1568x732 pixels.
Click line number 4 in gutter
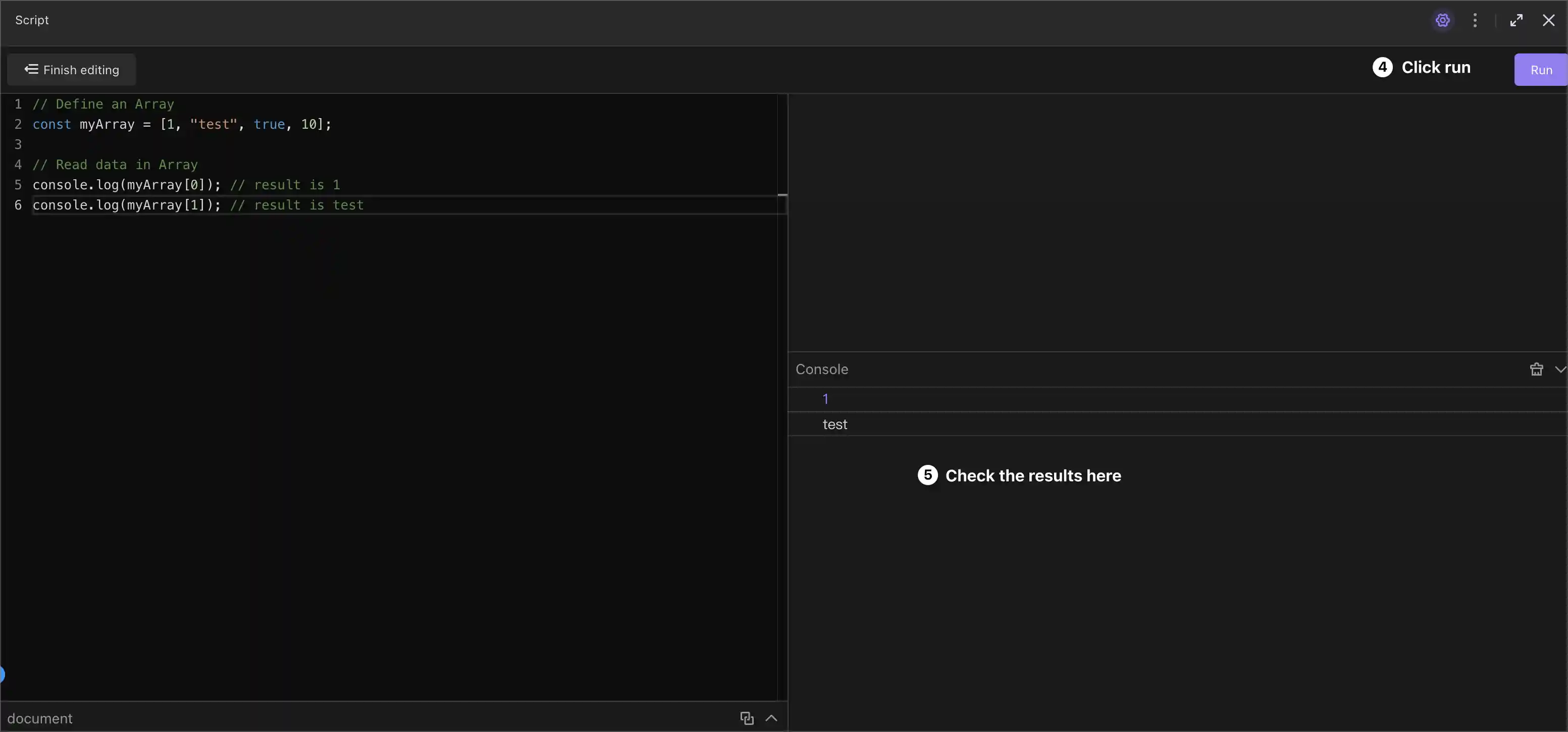tap(18, 164)
